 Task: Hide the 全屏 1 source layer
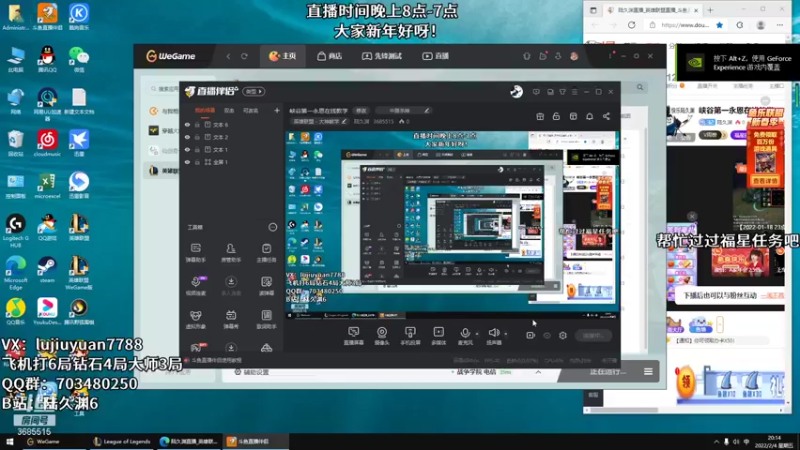click(x=187, y=162)
